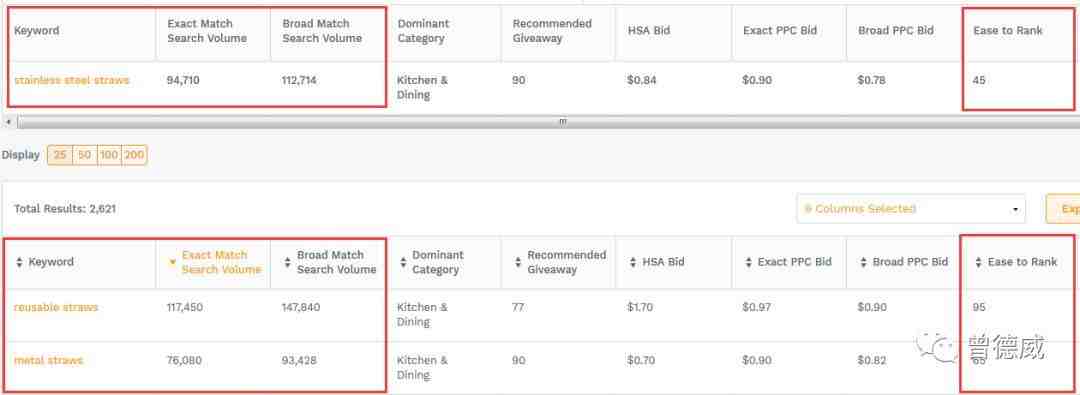Sort by Recommended Giveaway arrows
The width and height of the screenshot is (1080, 395).
click(x=518, y=263)
